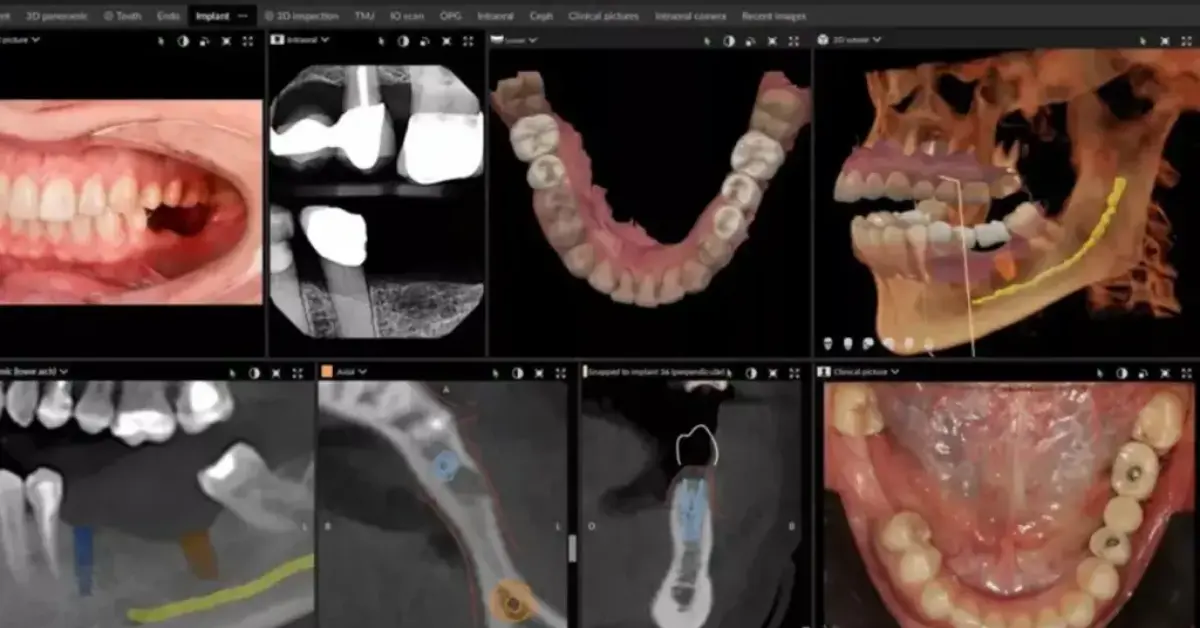The height and width of the screenshot is (628, 1200).
Task: Open the Implant tab overflow menu
Action: tap(243, 16)
